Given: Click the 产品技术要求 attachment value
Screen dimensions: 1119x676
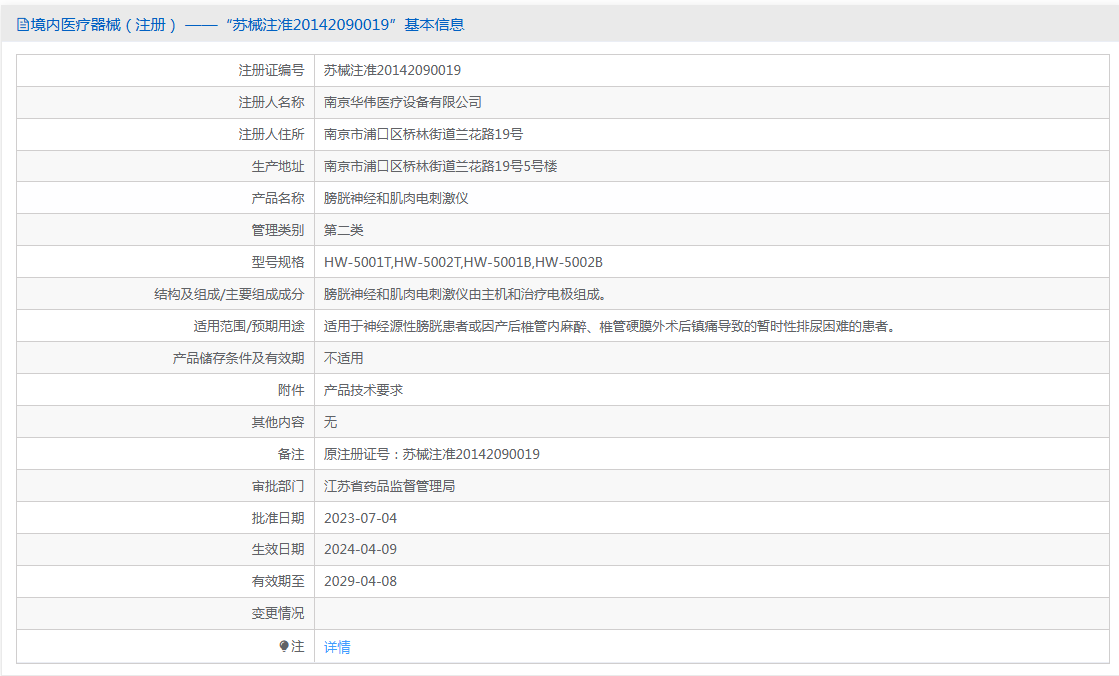Looking at the screenshot, I should pyautogui.click(x=363, y=390).
